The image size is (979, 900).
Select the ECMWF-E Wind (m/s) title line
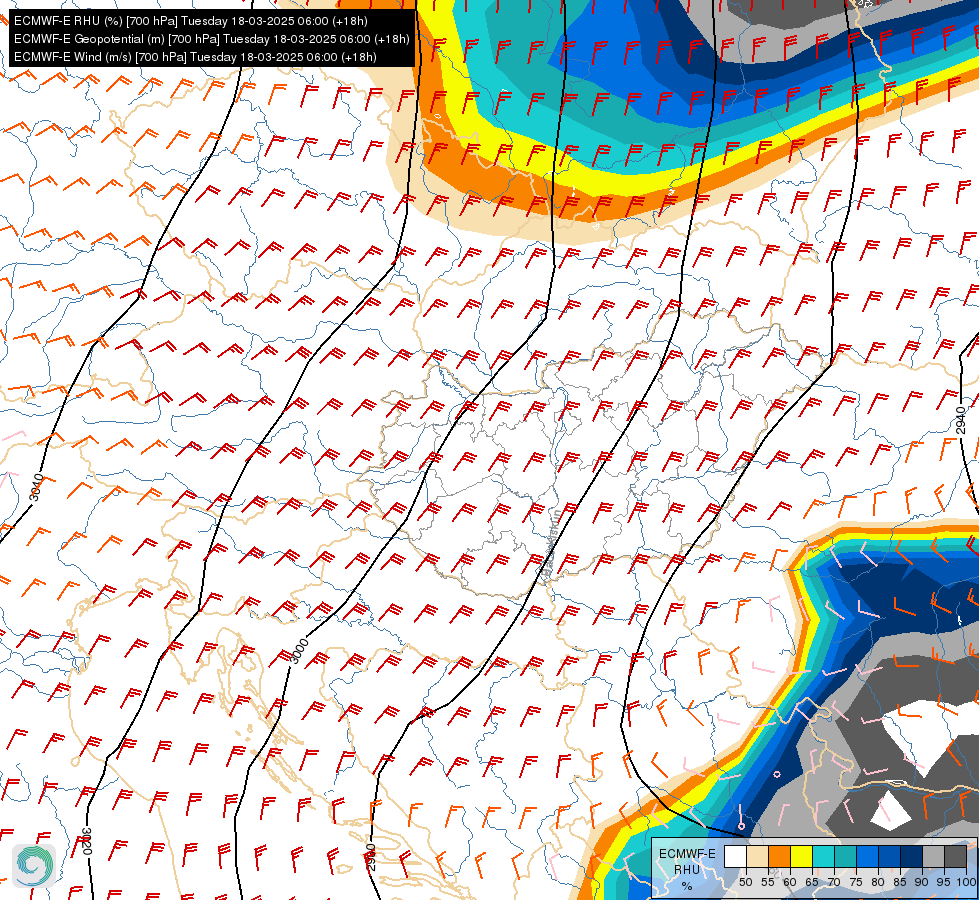pyautogui.click(x=195, y=57)
